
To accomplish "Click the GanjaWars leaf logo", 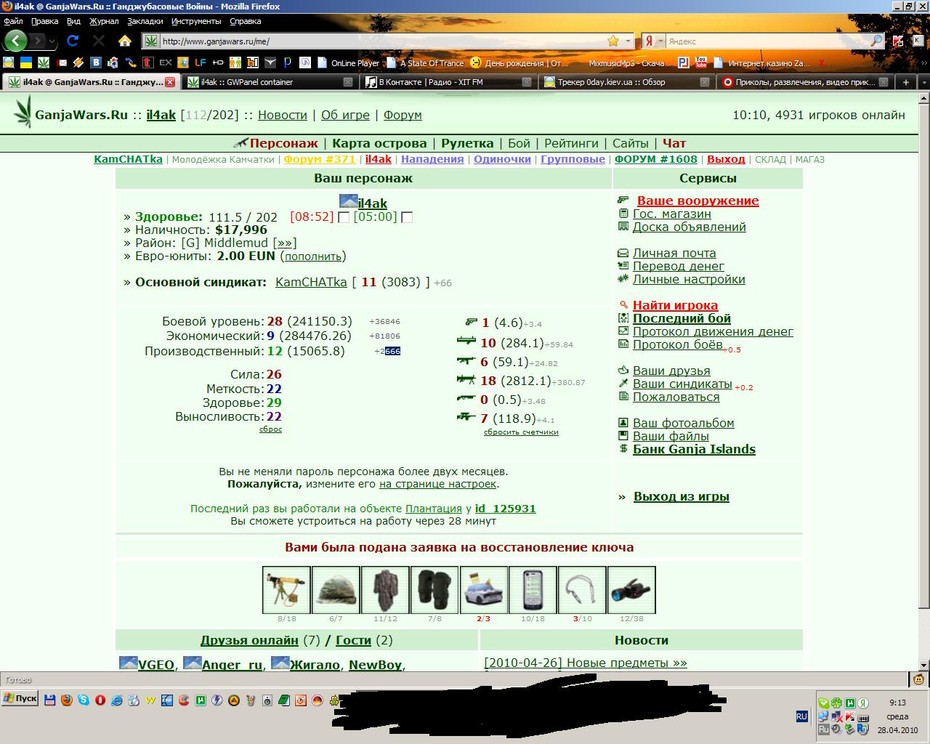I will click(23, 112).
